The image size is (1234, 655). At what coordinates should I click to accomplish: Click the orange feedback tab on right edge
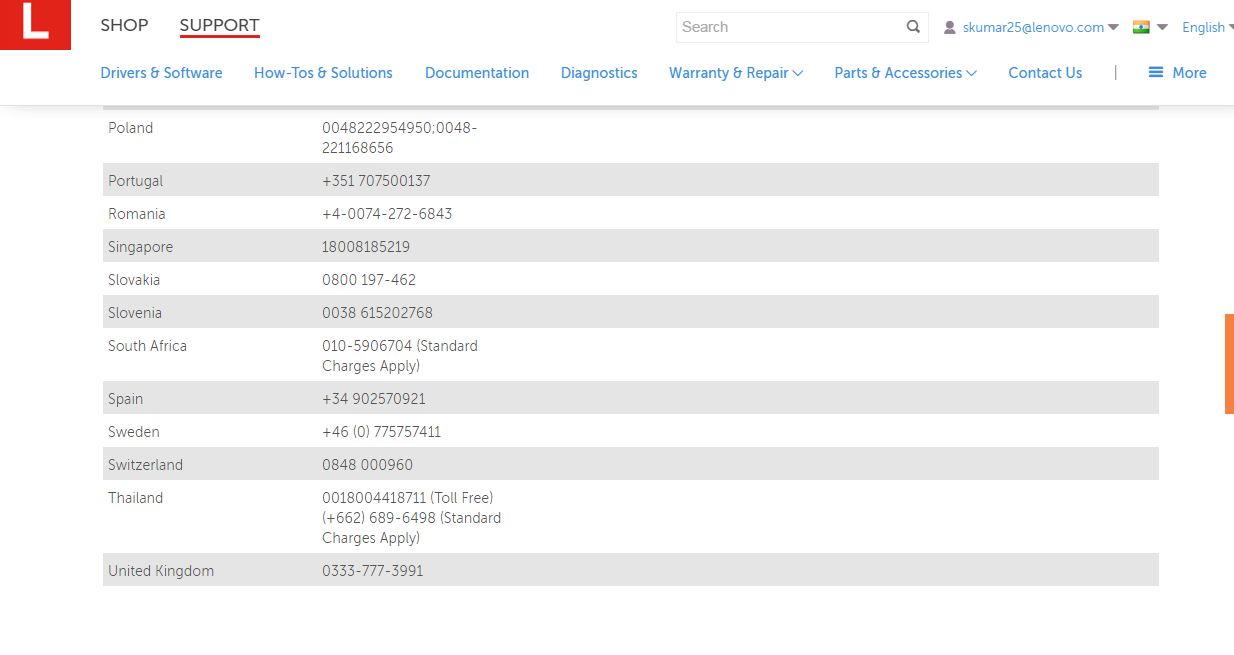tap(1229, 364)
